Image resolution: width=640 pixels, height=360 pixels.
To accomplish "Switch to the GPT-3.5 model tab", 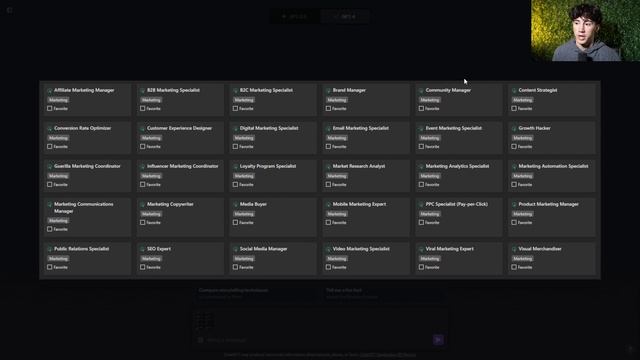I will point(295,17).
